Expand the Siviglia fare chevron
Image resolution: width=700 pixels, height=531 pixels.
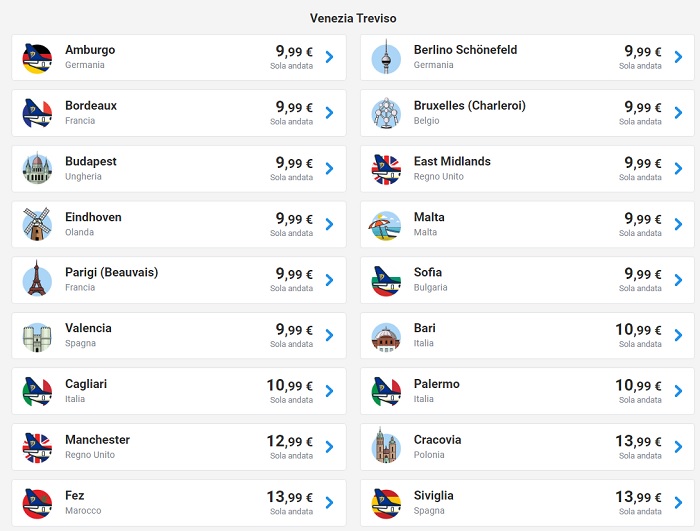click(678, 502)
